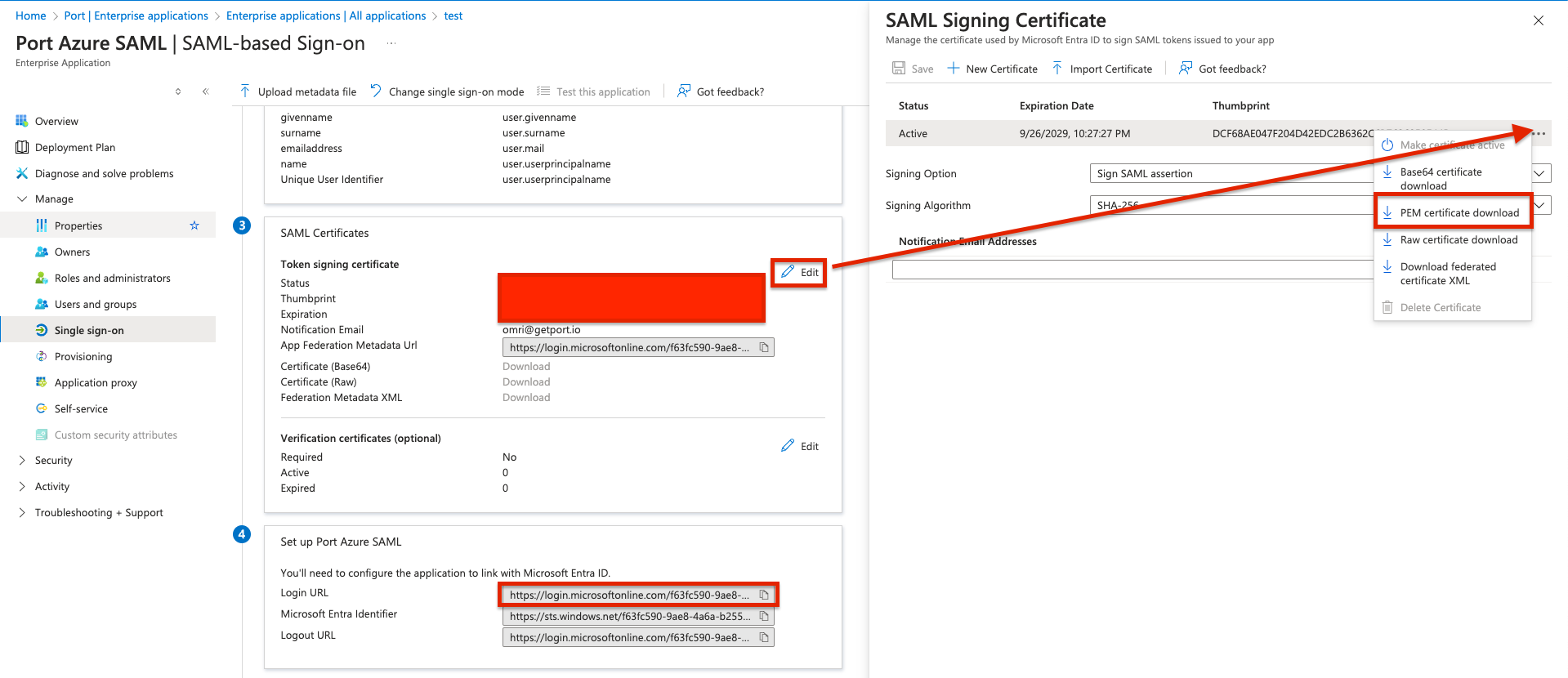Select Single sign-on in the sidebar

(89, 330)
